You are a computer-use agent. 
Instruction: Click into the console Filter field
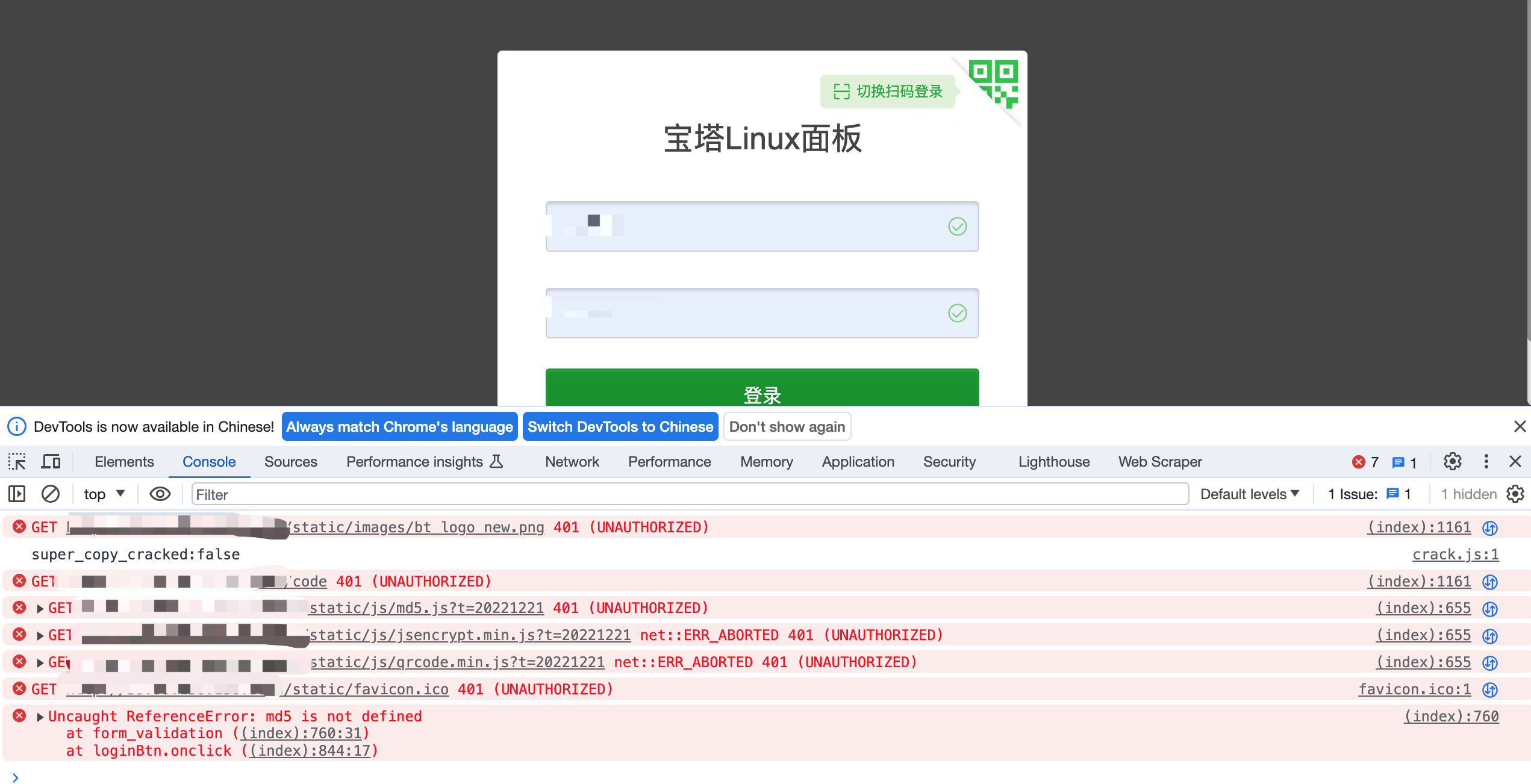690,494
